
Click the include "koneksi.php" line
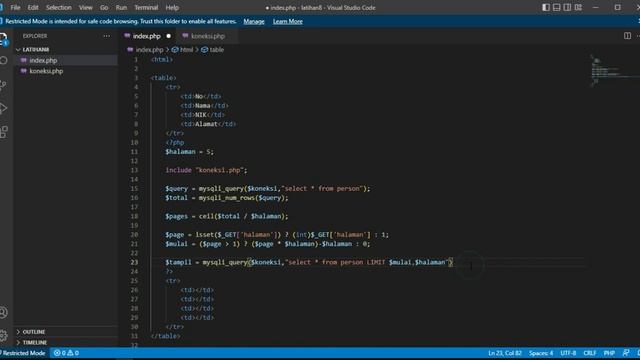click(206, 170)
